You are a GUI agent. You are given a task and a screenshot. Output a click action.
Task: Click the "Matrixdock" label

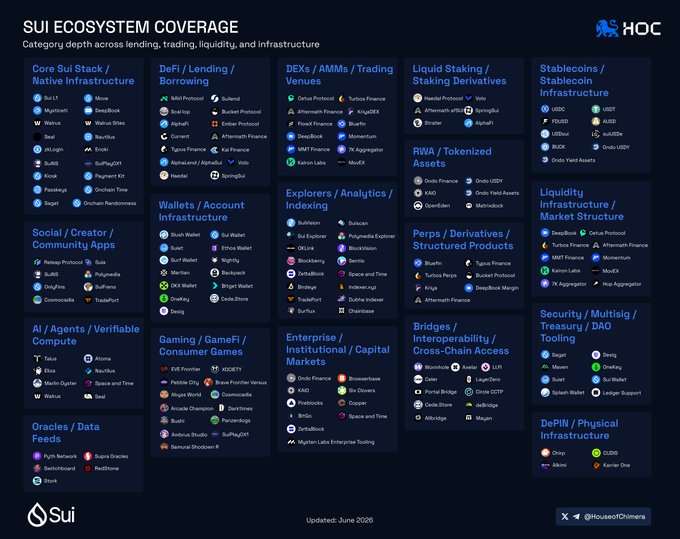[489, 206]
